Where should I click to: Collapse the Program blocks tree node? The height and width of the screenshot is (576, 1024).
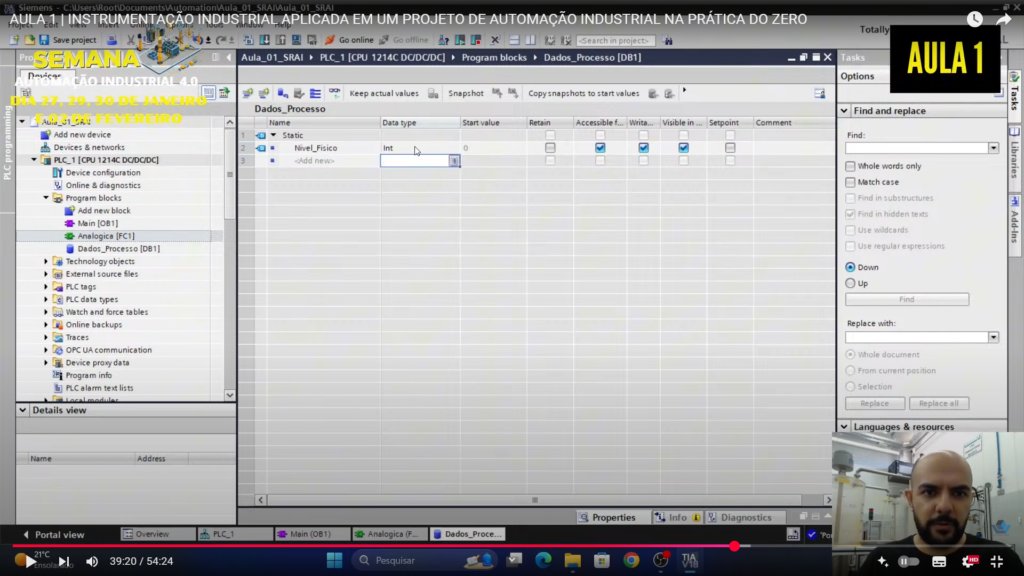(46, 198)
